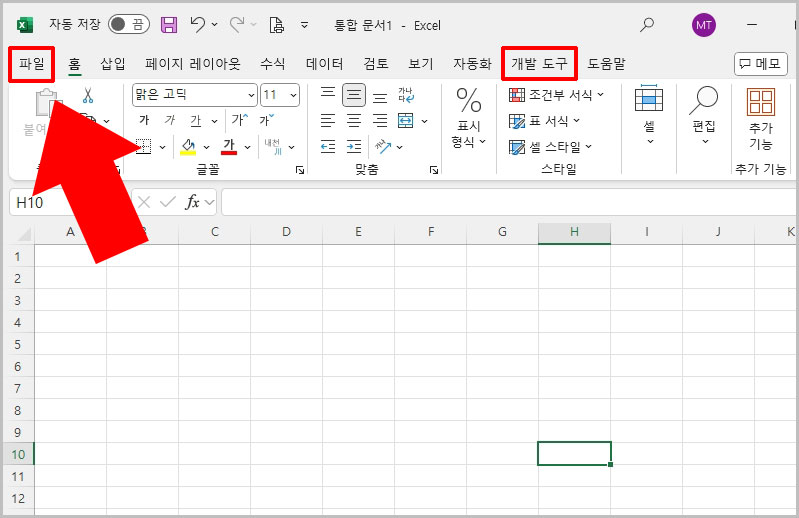Merge and center cells
This screenshot has height=518, width=799.
pos(406,121)
